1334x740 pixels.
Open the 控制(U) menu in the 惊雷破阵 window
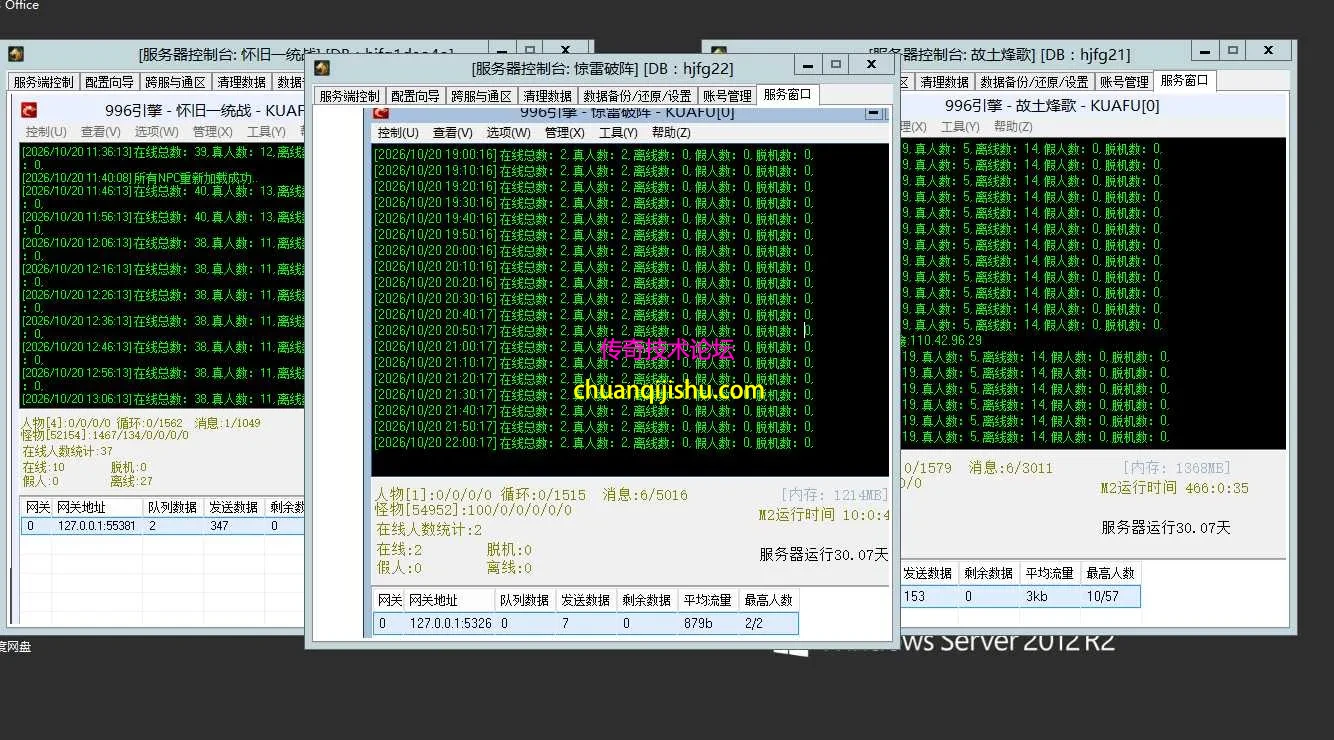398,133
